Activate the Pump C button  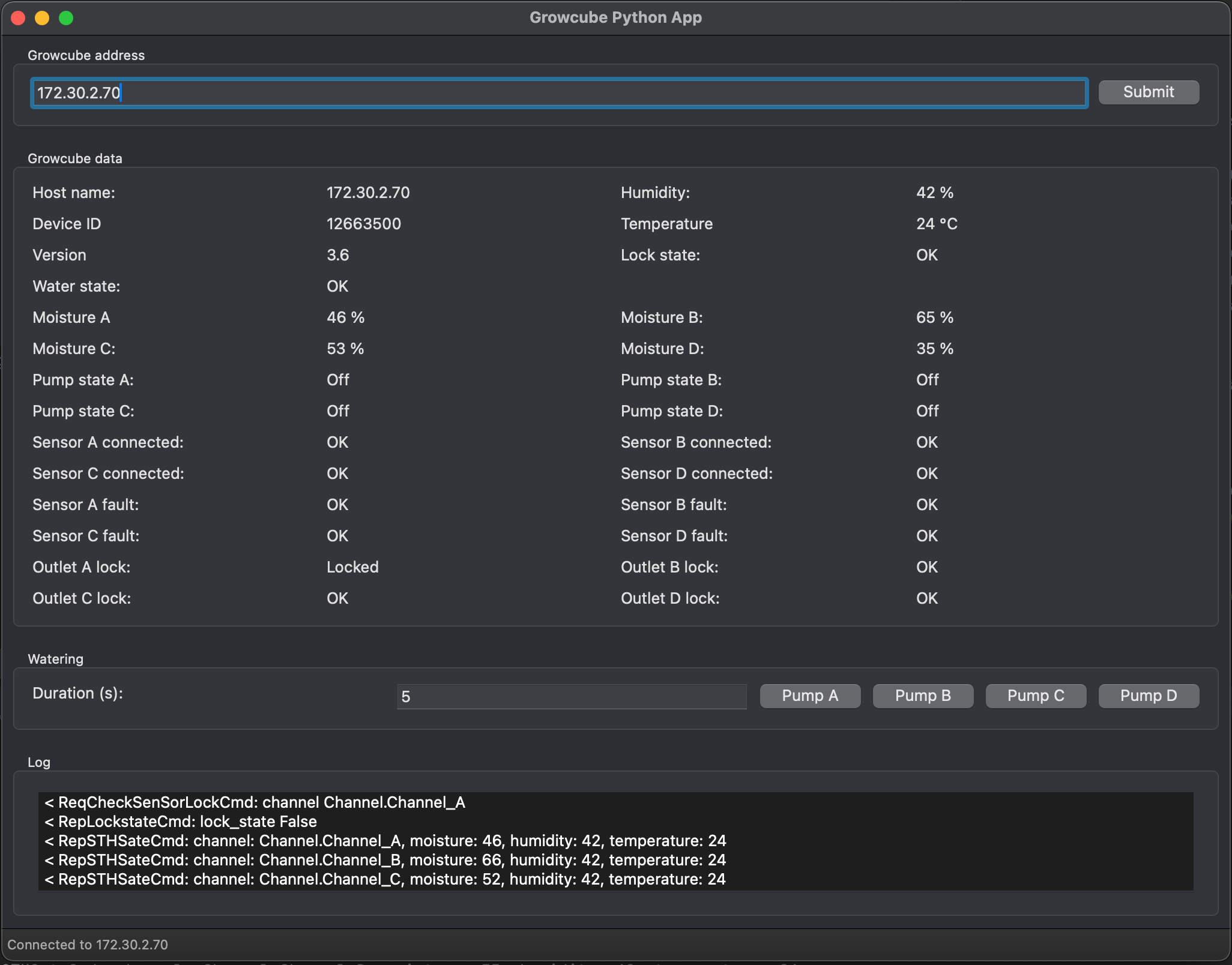tap(1036, 696)
